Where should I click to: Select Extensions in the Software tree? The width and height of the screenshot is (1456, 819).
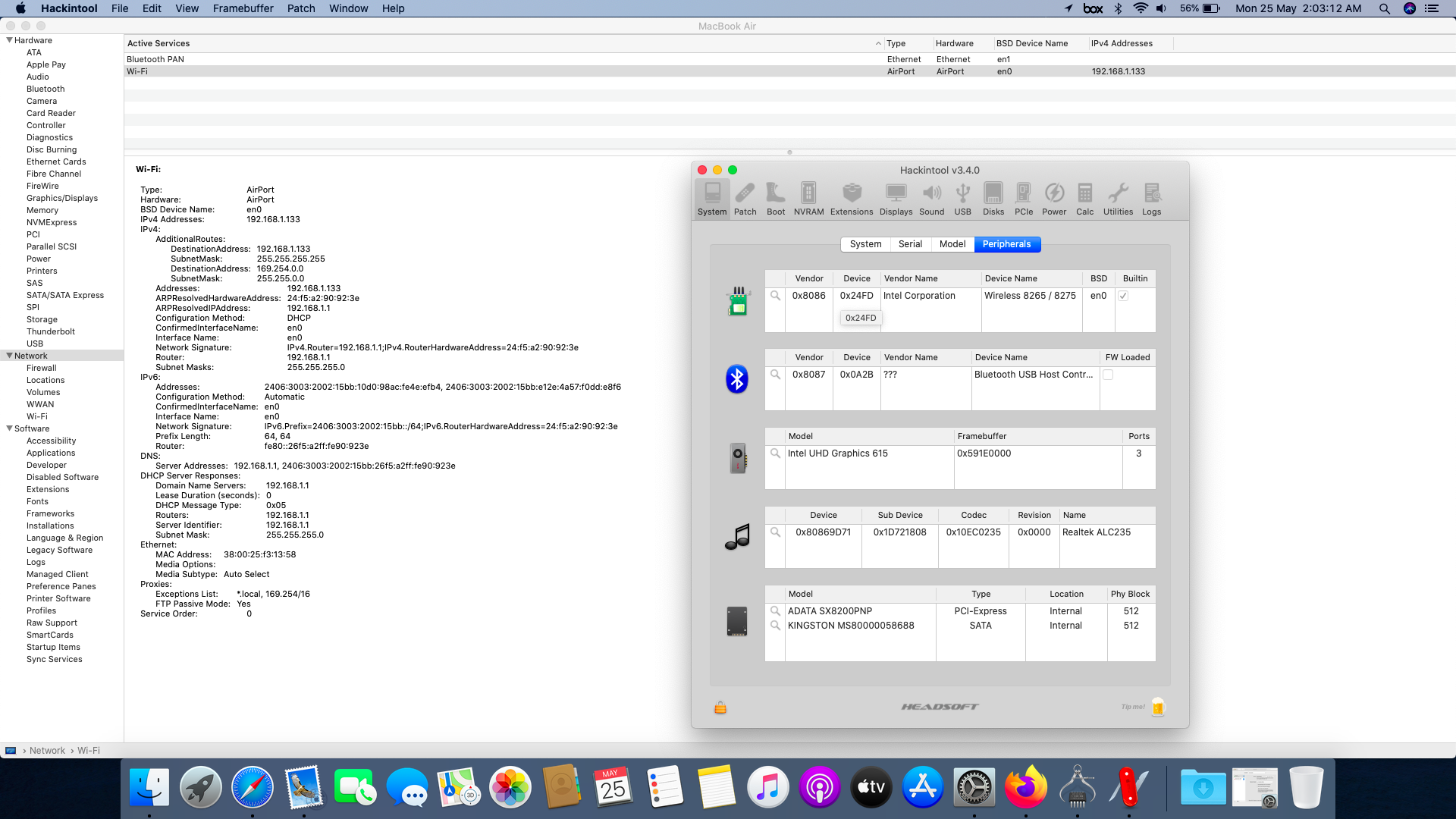click(48, 489)
